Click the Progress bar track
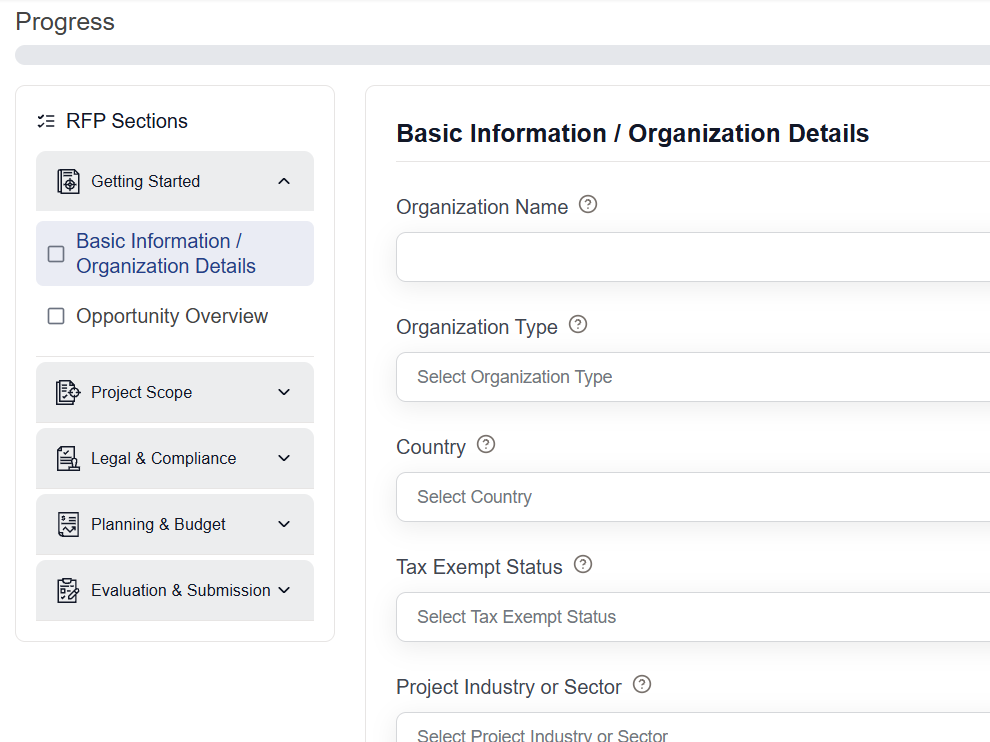The height and width of the screenshot is (742, 990). pyautogui.click(x=503, y=55)
